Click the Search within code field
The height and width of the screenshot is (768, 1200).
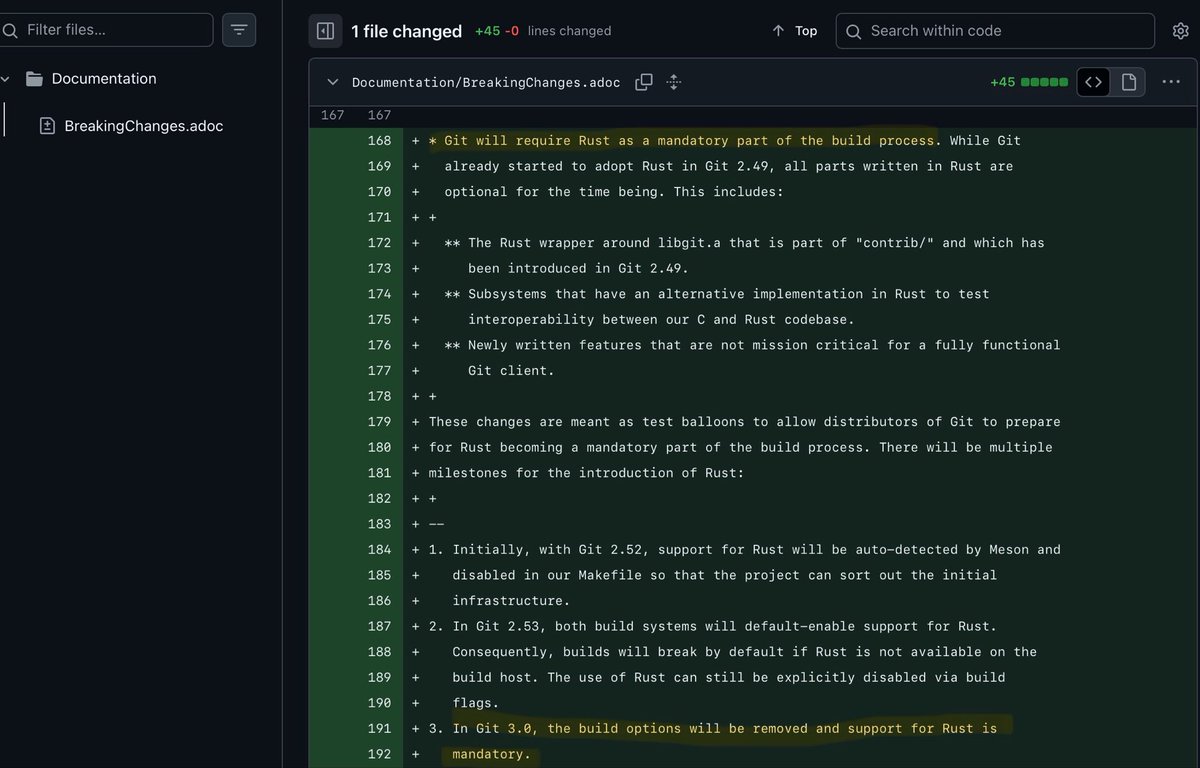click(x=995, y=31)
